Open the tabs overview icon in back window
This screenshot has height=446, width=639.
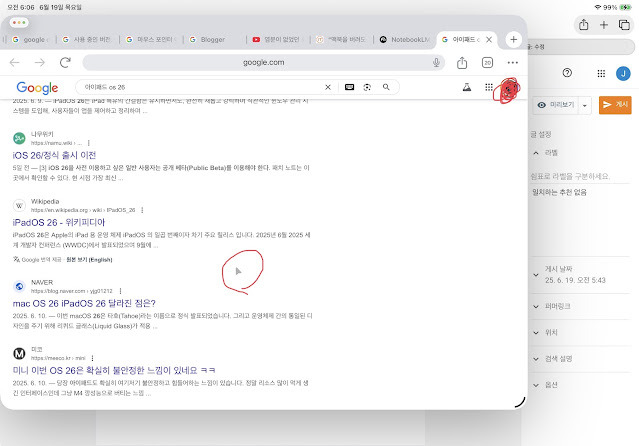[624, 25]
